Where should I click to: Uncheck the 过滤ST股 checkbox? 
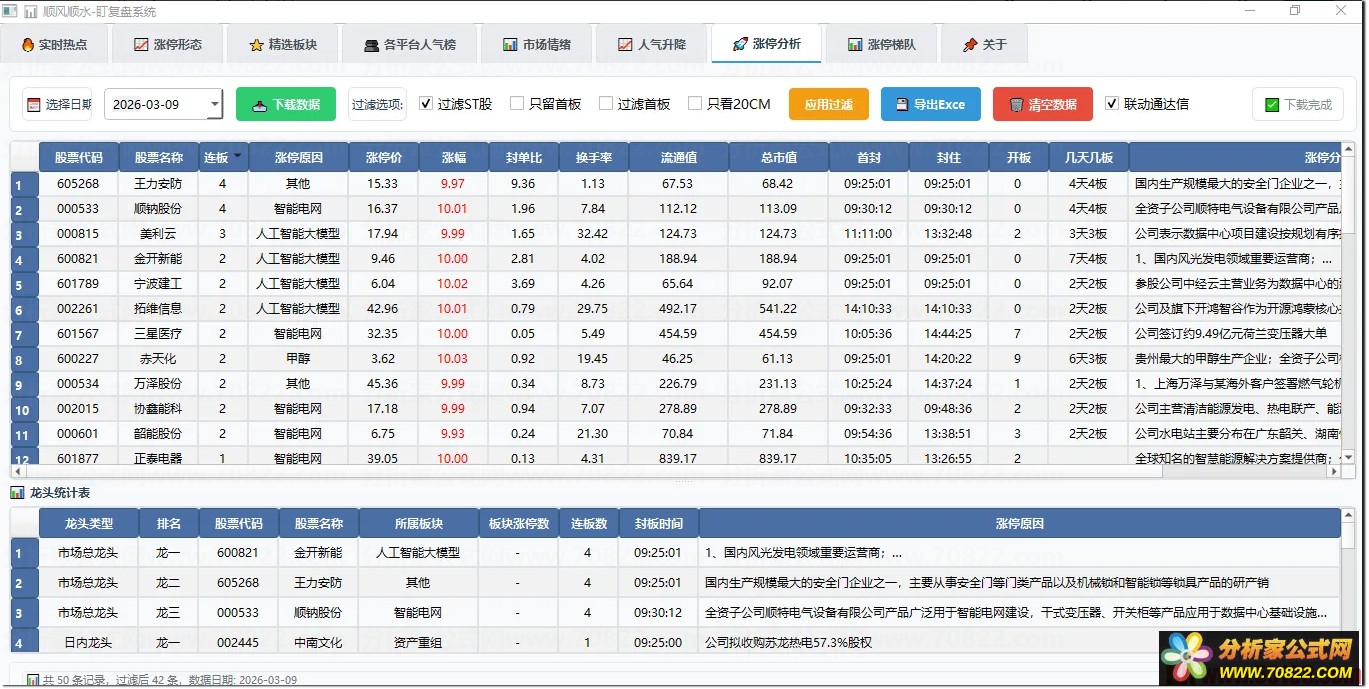[426, 104]
